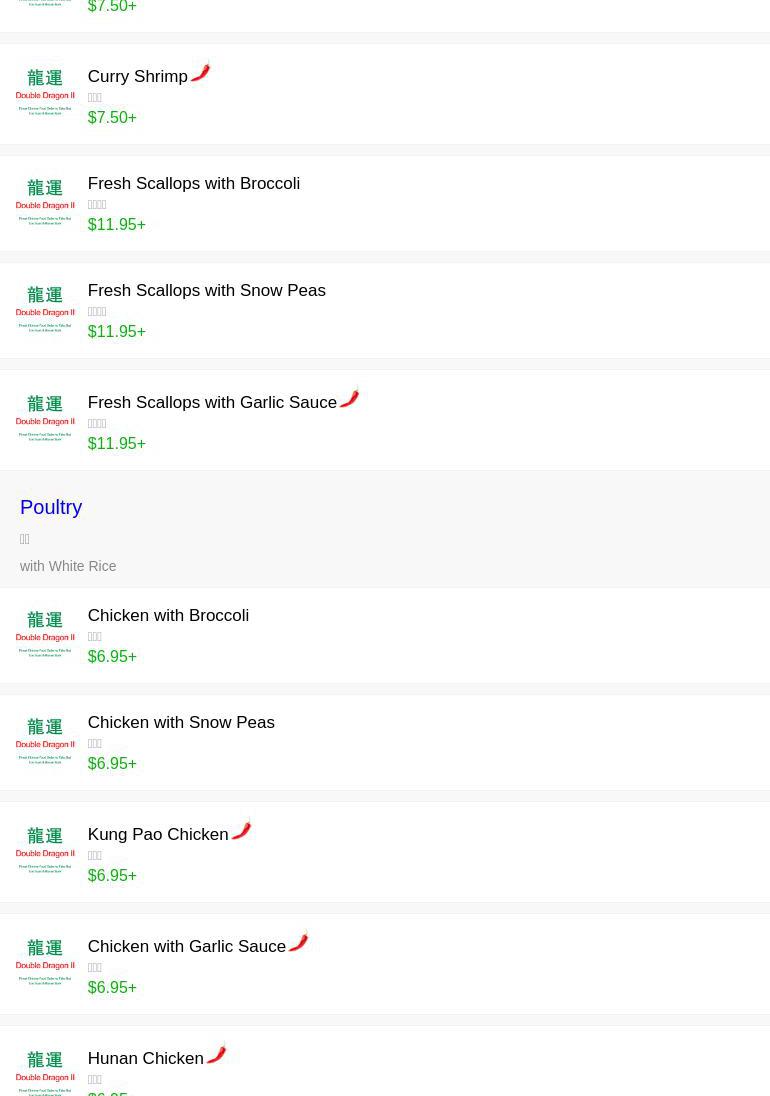
Task: Jump to the Poultry category heading
Action: 51,507
